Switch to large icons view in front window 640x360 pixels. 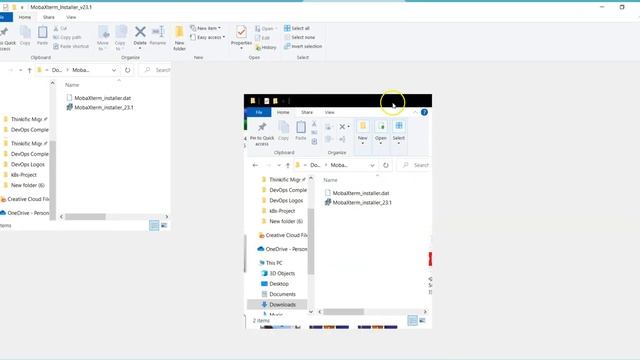[422, 320]
